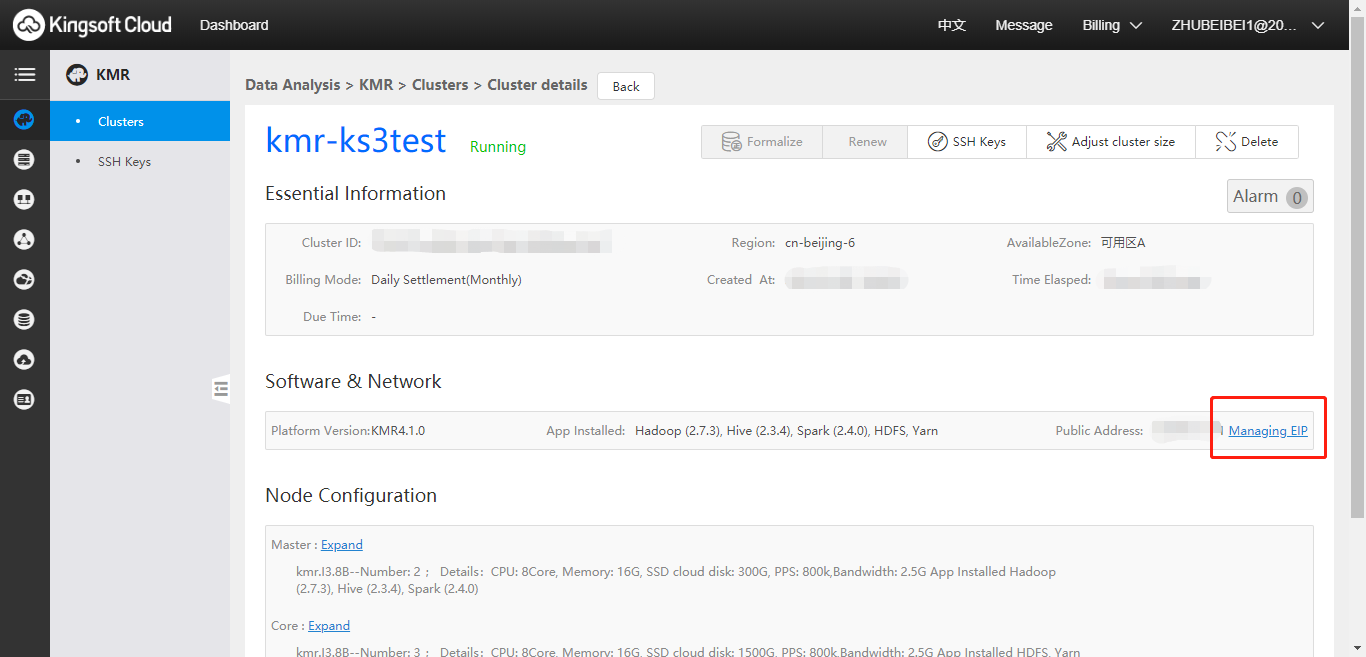Open the database stack sidebar icon
The height and width of the screenshot is (657, 1366).
point(24,319)
